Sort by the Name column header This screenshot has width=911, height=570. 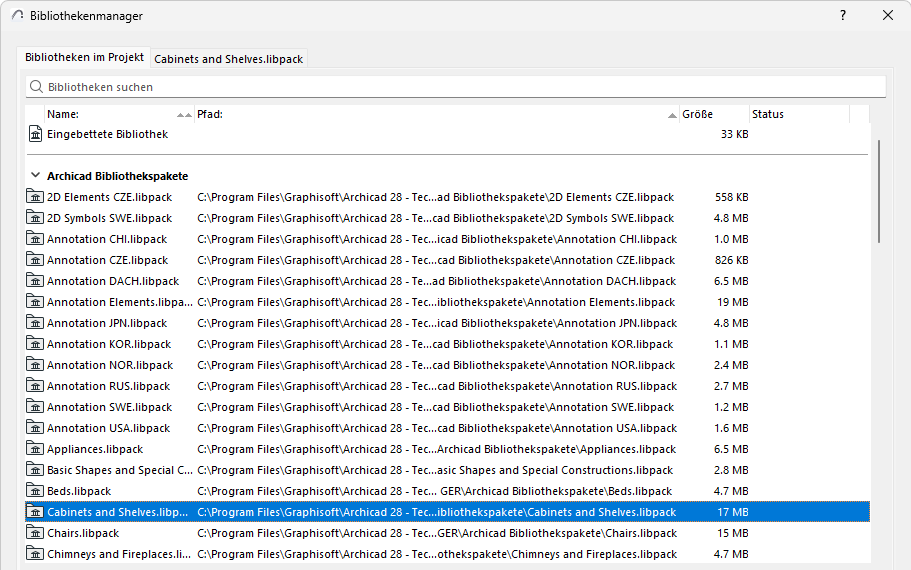click(x=119, y=114)
